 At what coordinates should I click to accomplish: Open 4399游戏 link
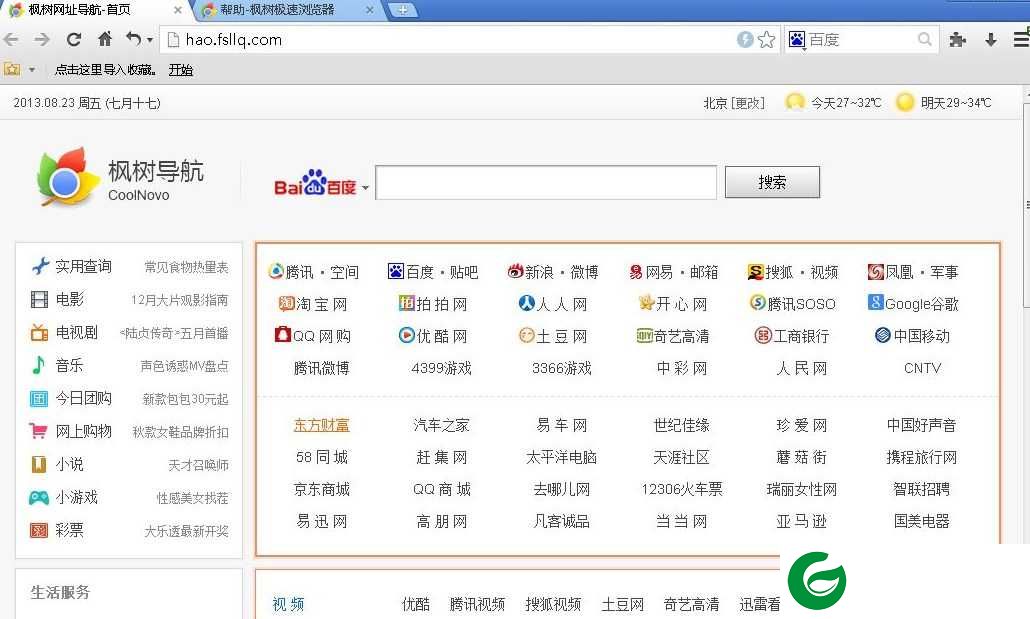(441, 369)
